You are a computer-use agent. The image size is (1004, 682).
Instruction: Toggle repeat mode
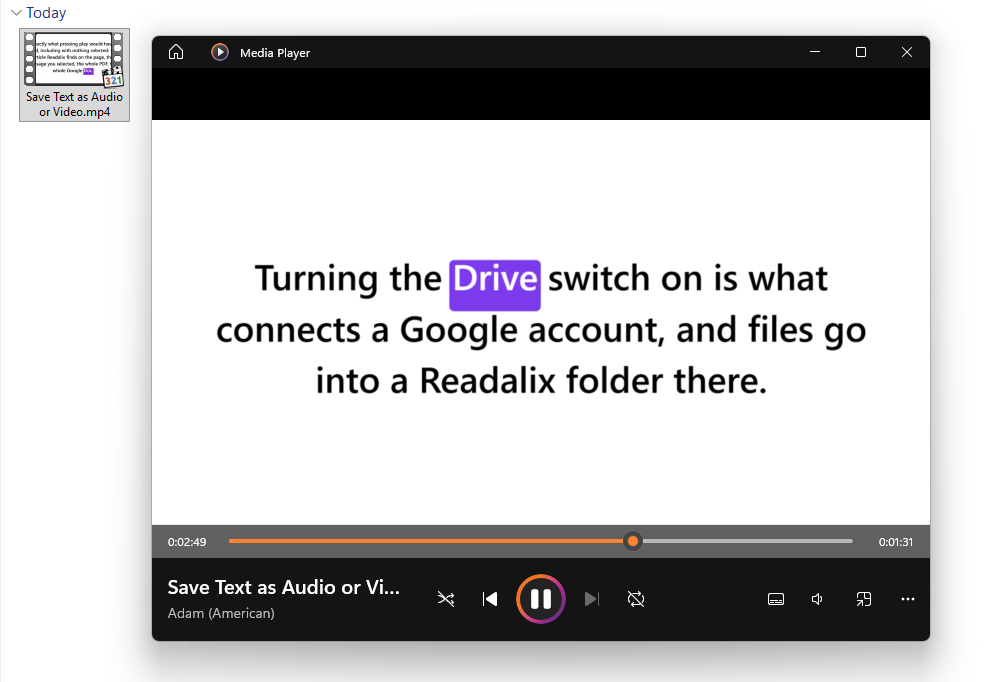pos(636,599)
